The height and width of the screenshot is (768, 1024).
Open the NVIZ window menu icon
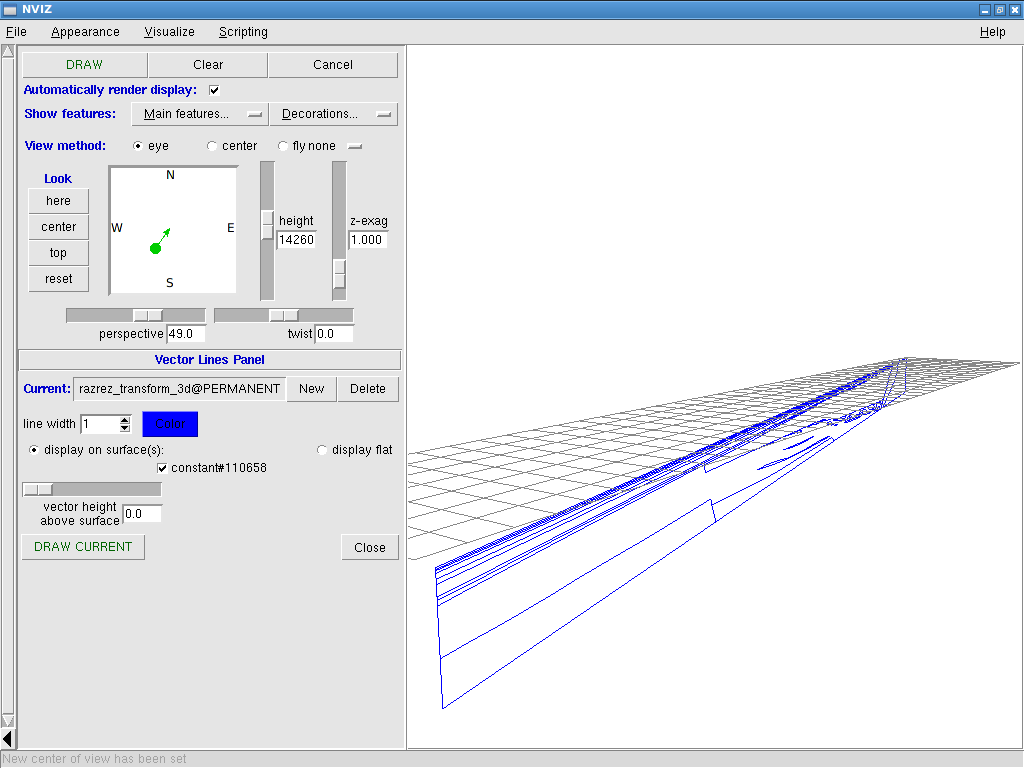pyautogui.click(x=10, y=9)
